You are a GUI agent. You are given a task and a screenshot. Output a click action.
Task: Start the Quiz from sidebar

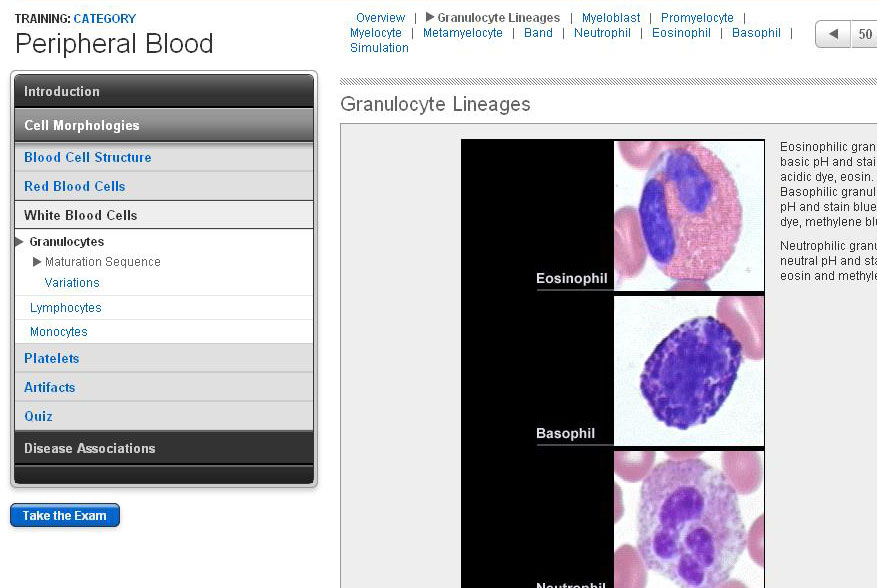pos(39,416)
